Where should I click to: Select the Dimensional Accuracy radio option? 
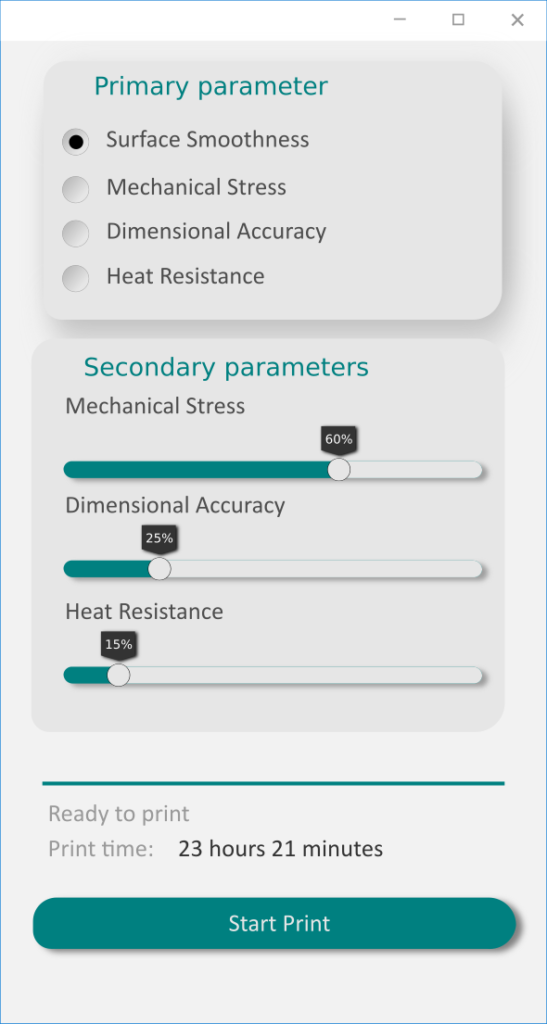tap(76, 233)
